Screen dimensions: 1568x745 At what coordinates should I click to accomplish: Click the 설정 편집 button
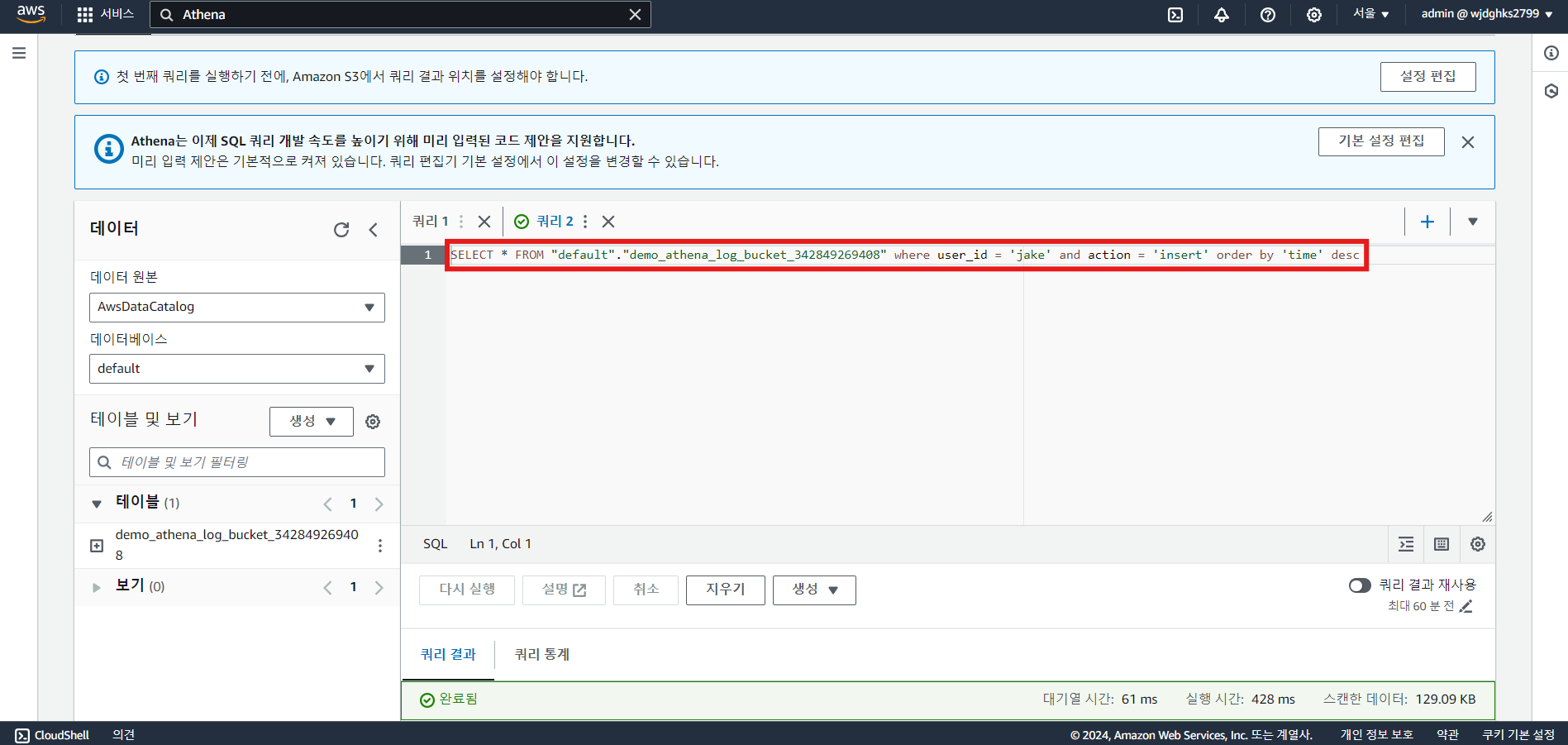1427,76
